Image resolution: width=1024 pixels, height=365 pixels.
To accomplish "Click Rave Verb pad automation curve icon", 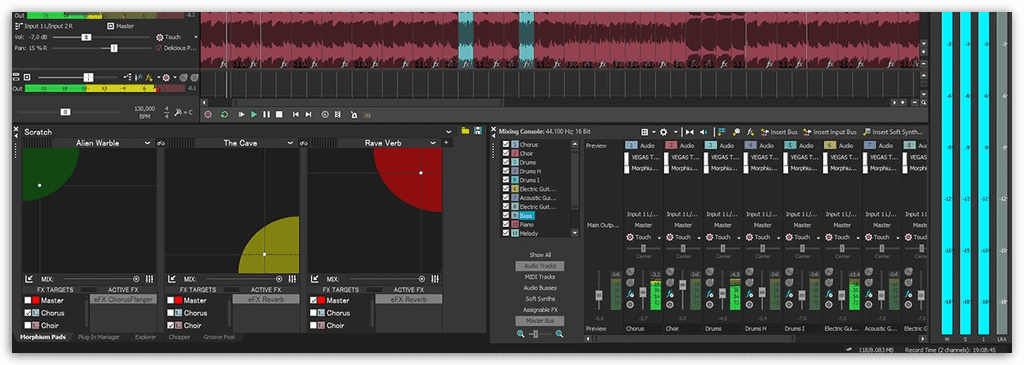I will [x=315, y=279].
